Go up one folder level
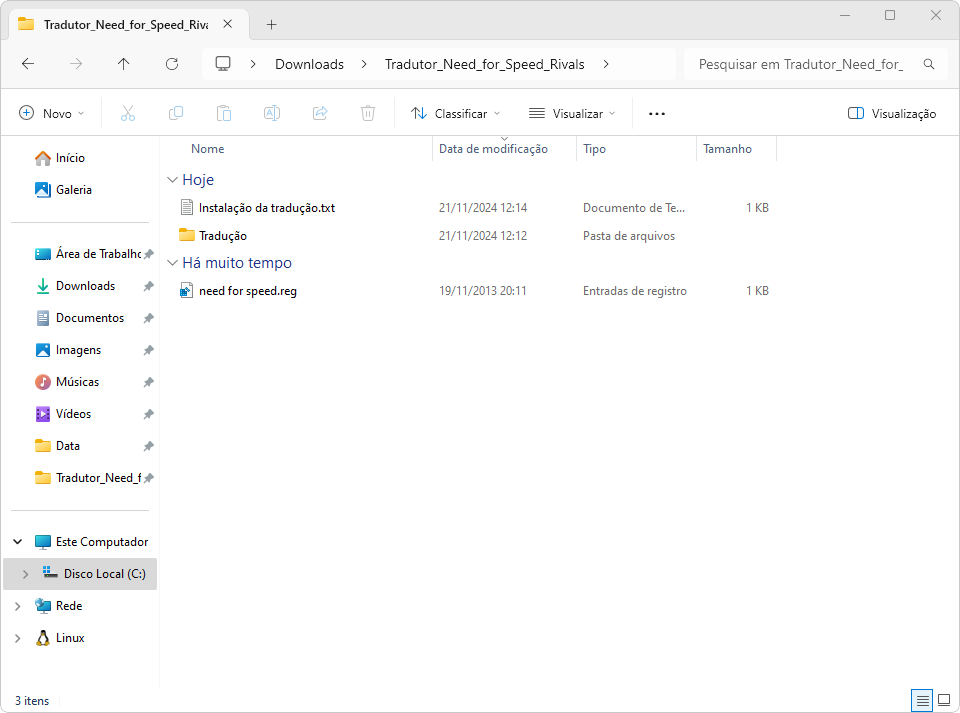Viewport: 960px width, 713px height. tap(124, 64)
